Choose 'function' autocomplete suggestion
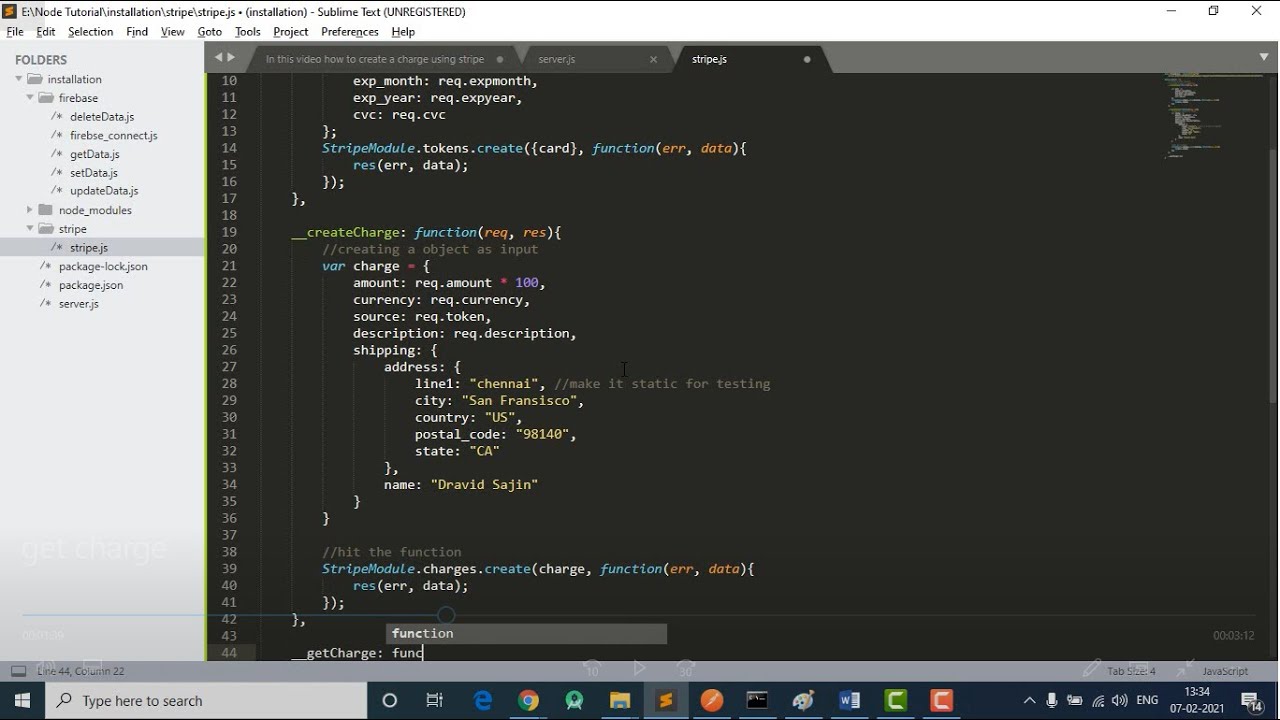 pos(527,633)
